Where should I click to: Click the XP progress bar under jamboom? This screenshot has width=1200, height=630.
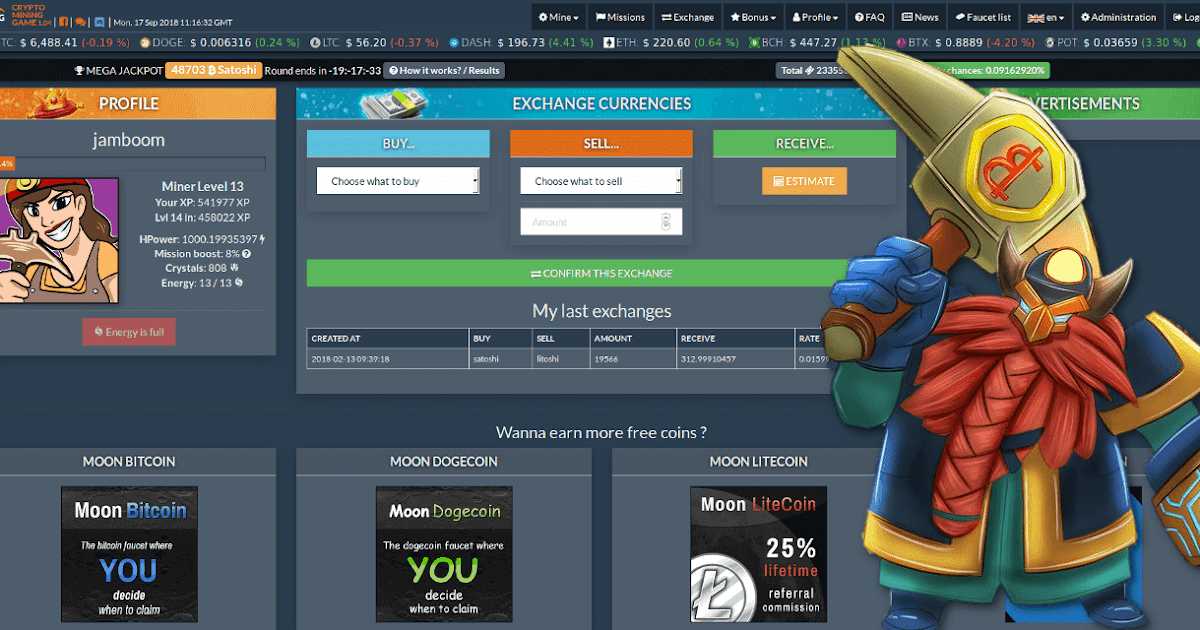tap(133, 163)
